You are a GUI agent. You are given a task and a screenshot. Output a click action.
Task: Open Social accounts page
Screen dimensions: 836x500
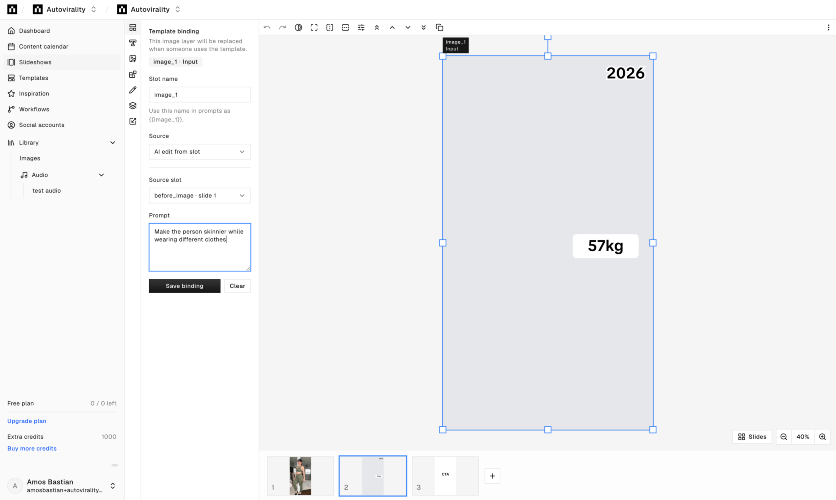coord(62,125)
